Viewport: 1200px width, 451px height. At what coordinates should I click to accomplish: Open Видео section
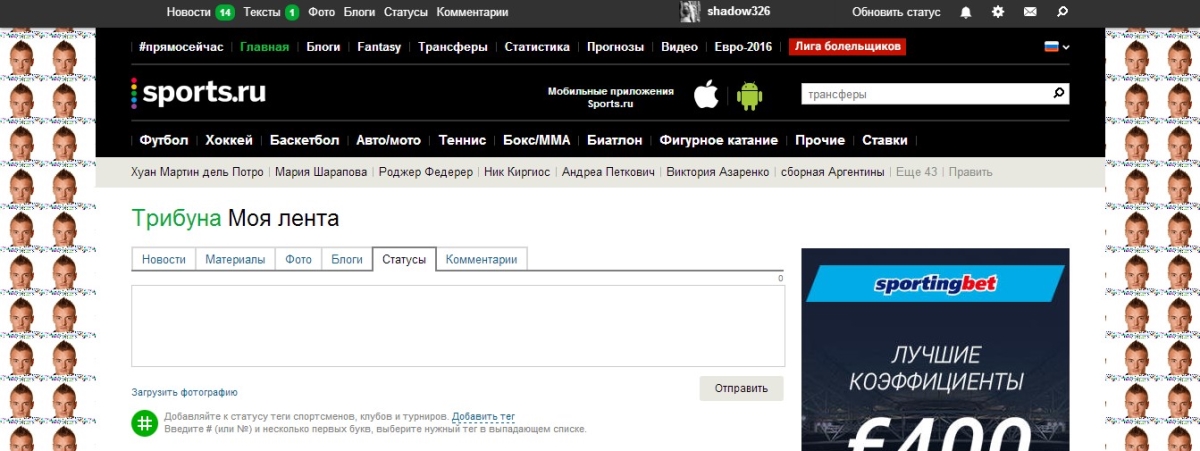coord(680,47)
